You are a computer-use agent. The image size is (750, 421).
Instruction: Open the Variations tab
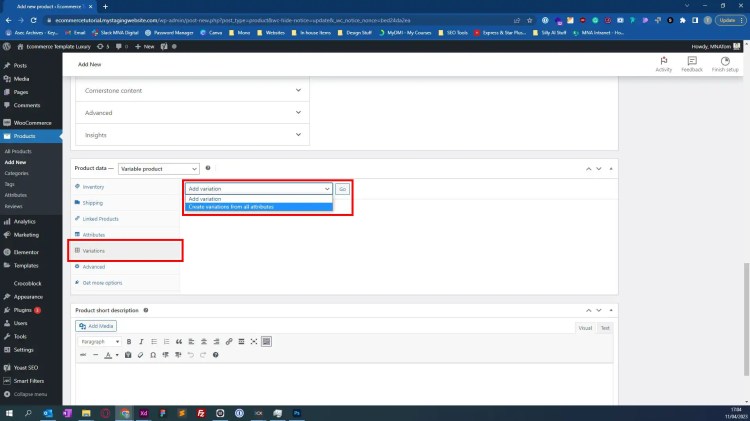point(126,251)
